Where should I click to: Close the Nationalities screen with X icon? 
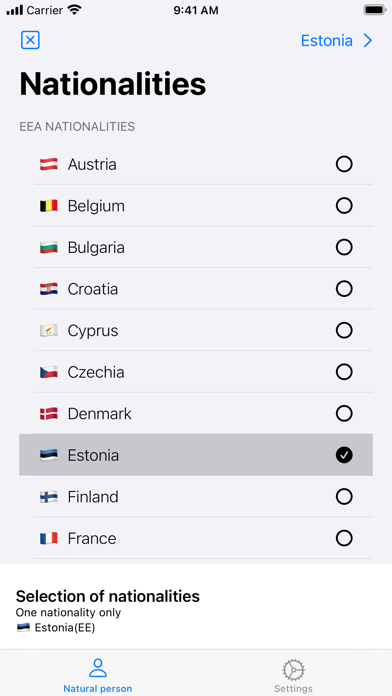30,40
